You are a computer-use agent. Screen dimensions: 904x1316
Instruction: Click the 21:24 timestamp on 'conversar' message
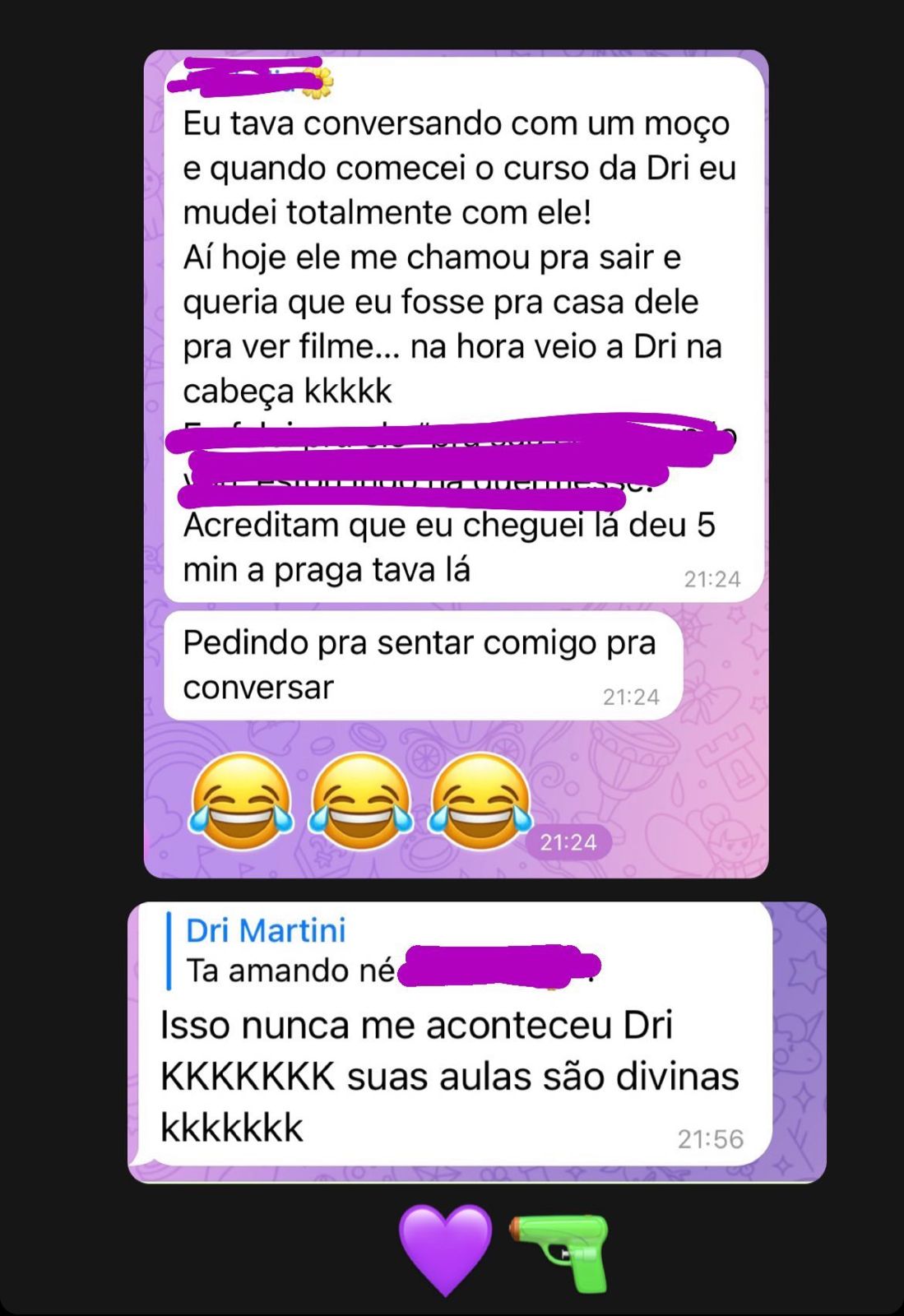pyautogui.click(x=631, y=697)
